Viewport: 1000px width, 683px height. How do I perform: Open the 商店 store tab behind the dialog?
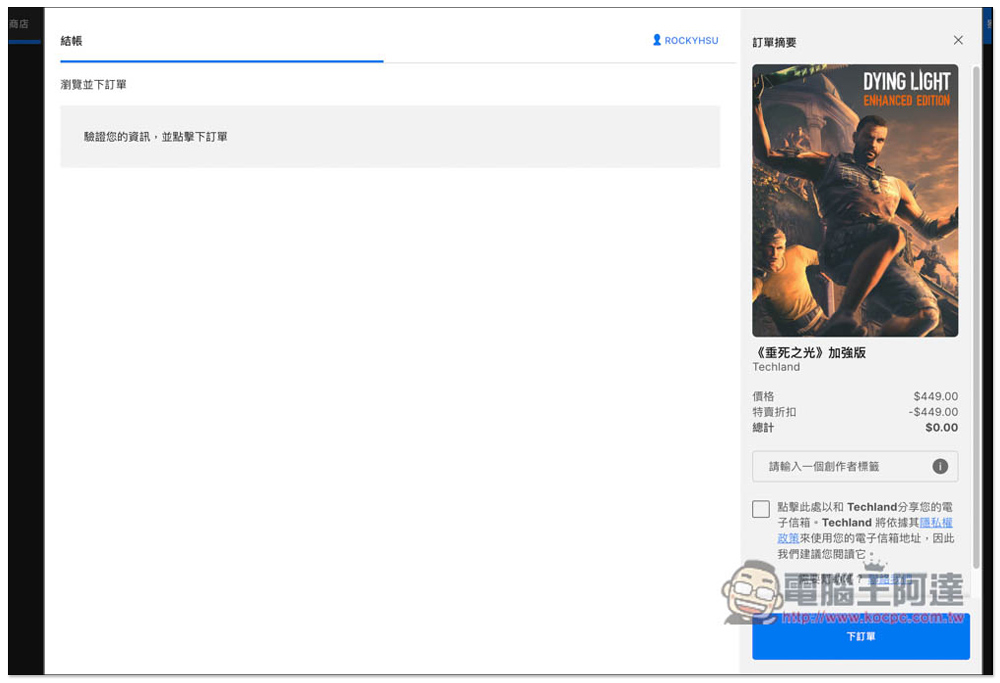pyautogui.click(x=19, y=24)
